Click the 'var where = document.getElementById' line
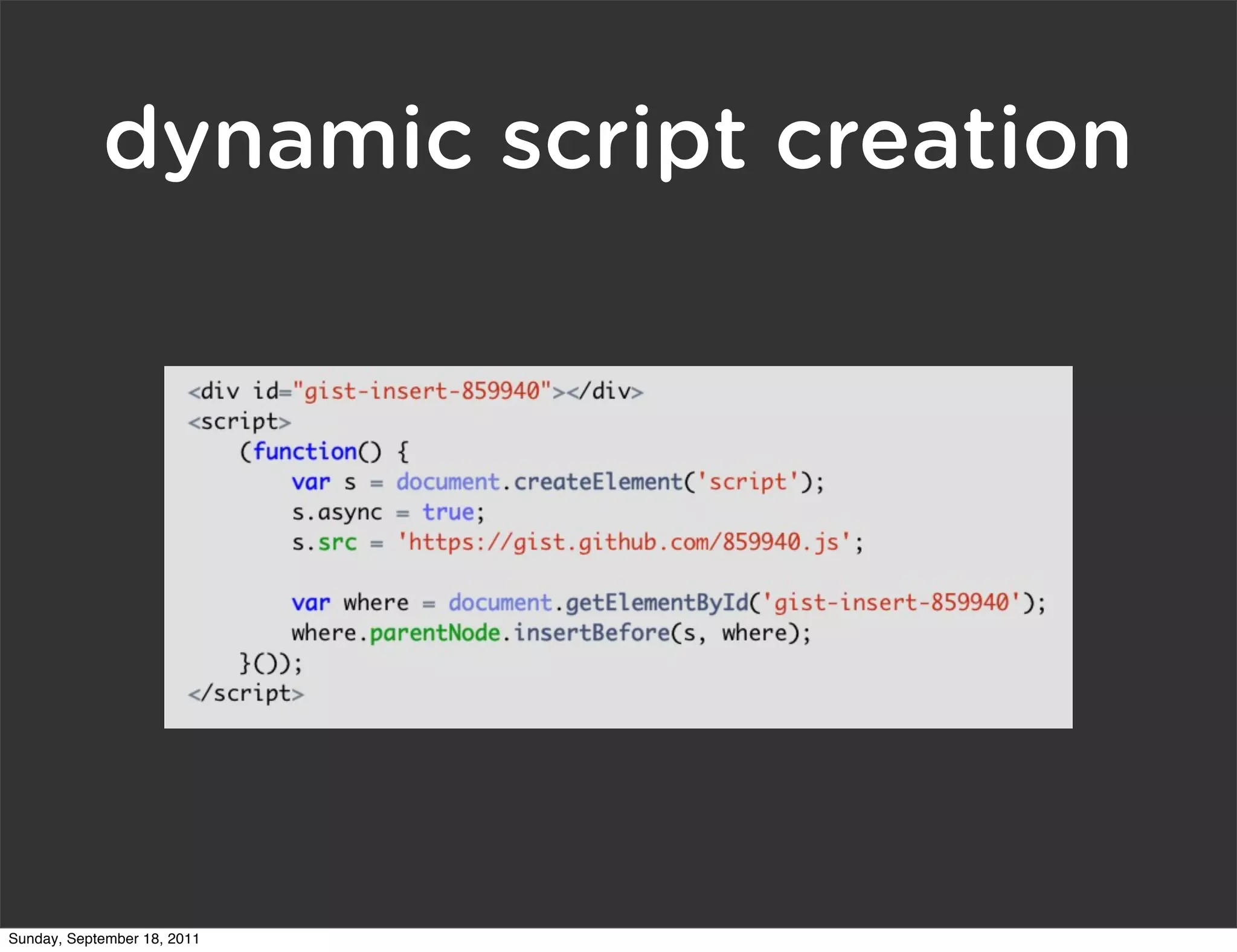Viewport: 1237px width, 952px height. click(669, 603)
